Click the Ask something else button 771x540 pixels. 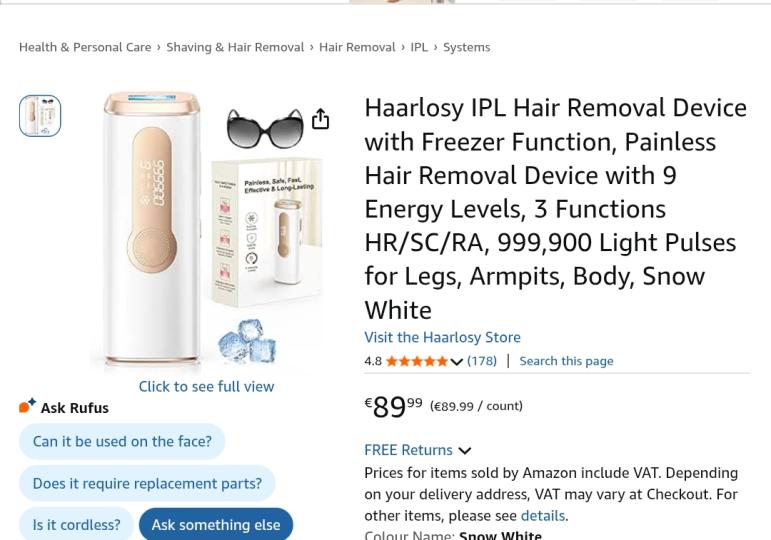216,524
